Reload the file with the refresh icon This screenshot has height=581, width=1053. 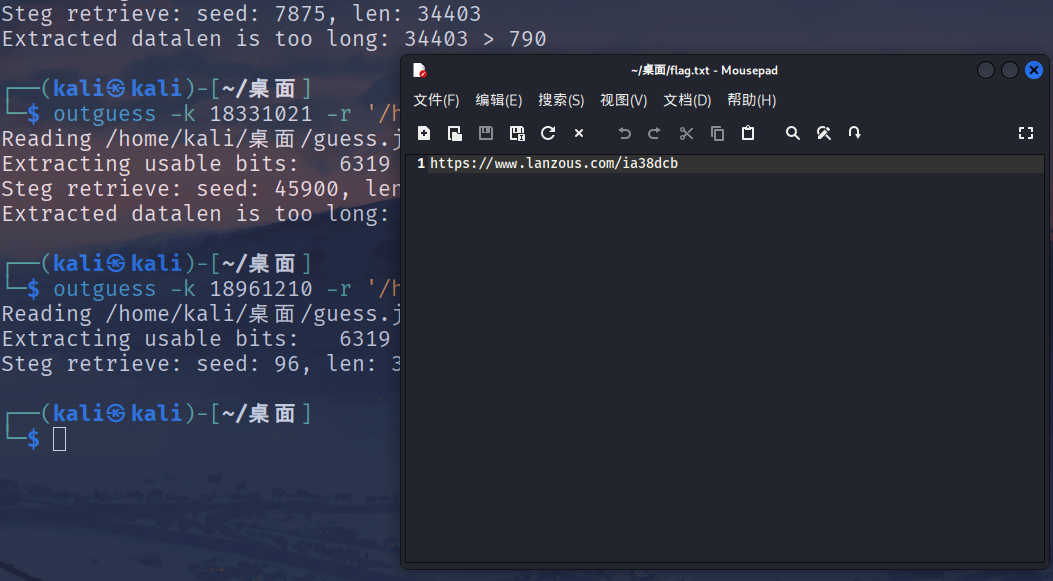pos(548,133)
